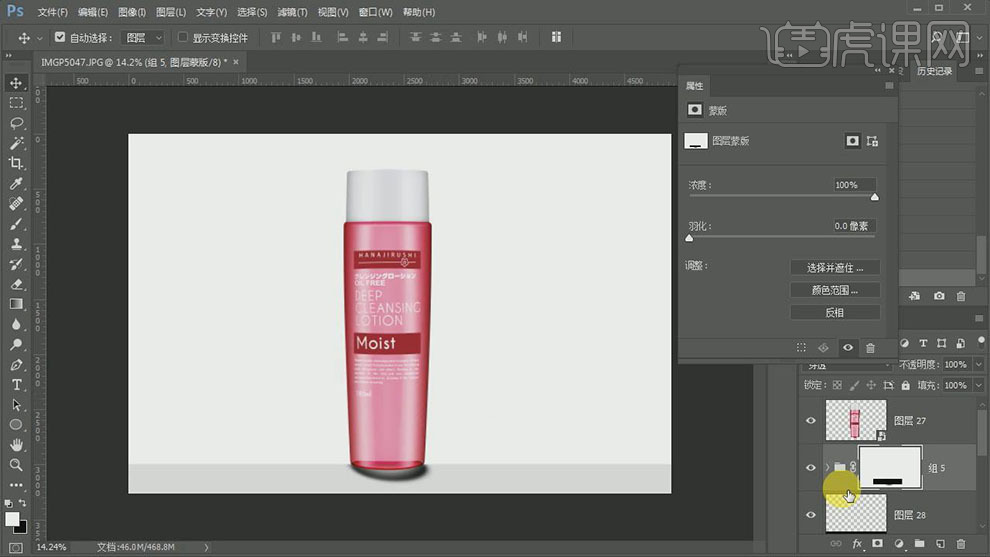
Task: Open the layer fx styles button
Action: [x=857, y=543]
